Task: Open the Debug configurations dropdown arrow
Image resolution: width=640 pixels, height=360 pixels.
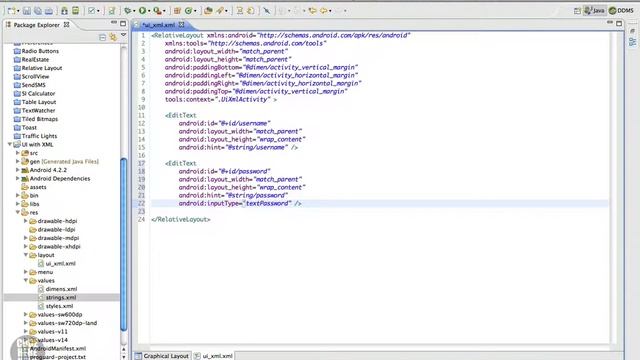Action: point(134,11)
